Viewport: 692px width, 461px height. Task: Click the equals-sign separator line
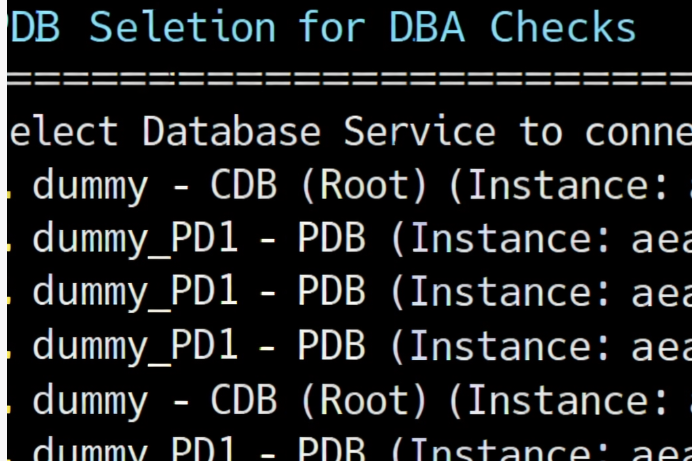click(x=348, y=79)
